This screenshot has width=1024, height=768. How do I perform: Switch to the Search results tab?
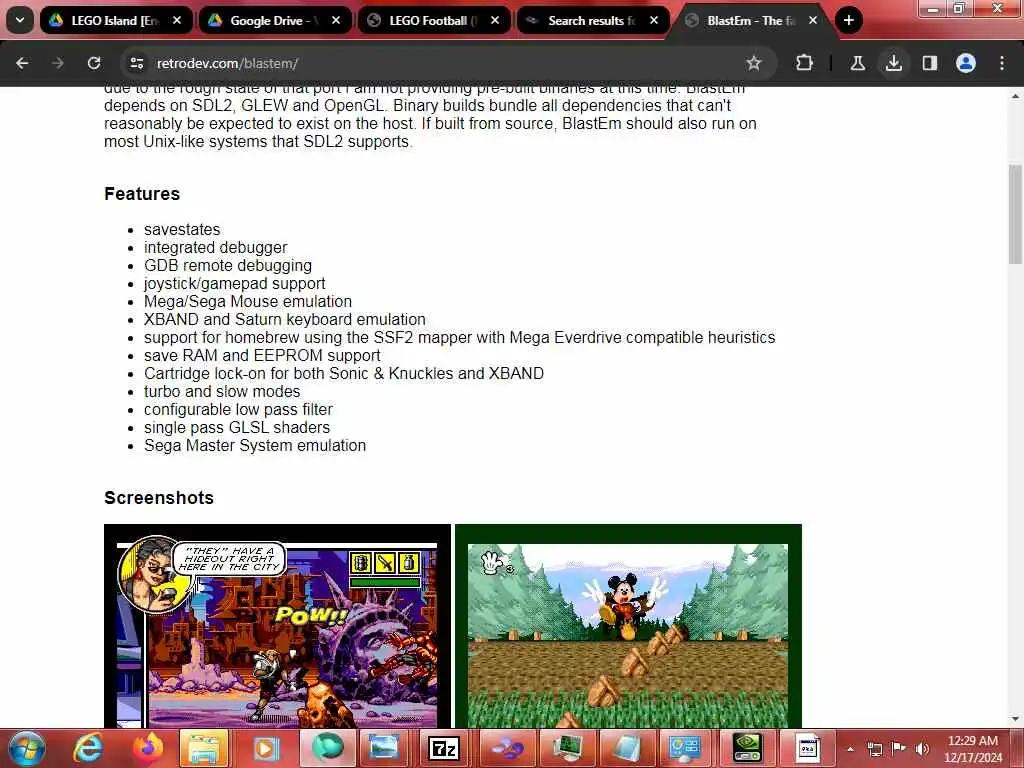point(592,20)
